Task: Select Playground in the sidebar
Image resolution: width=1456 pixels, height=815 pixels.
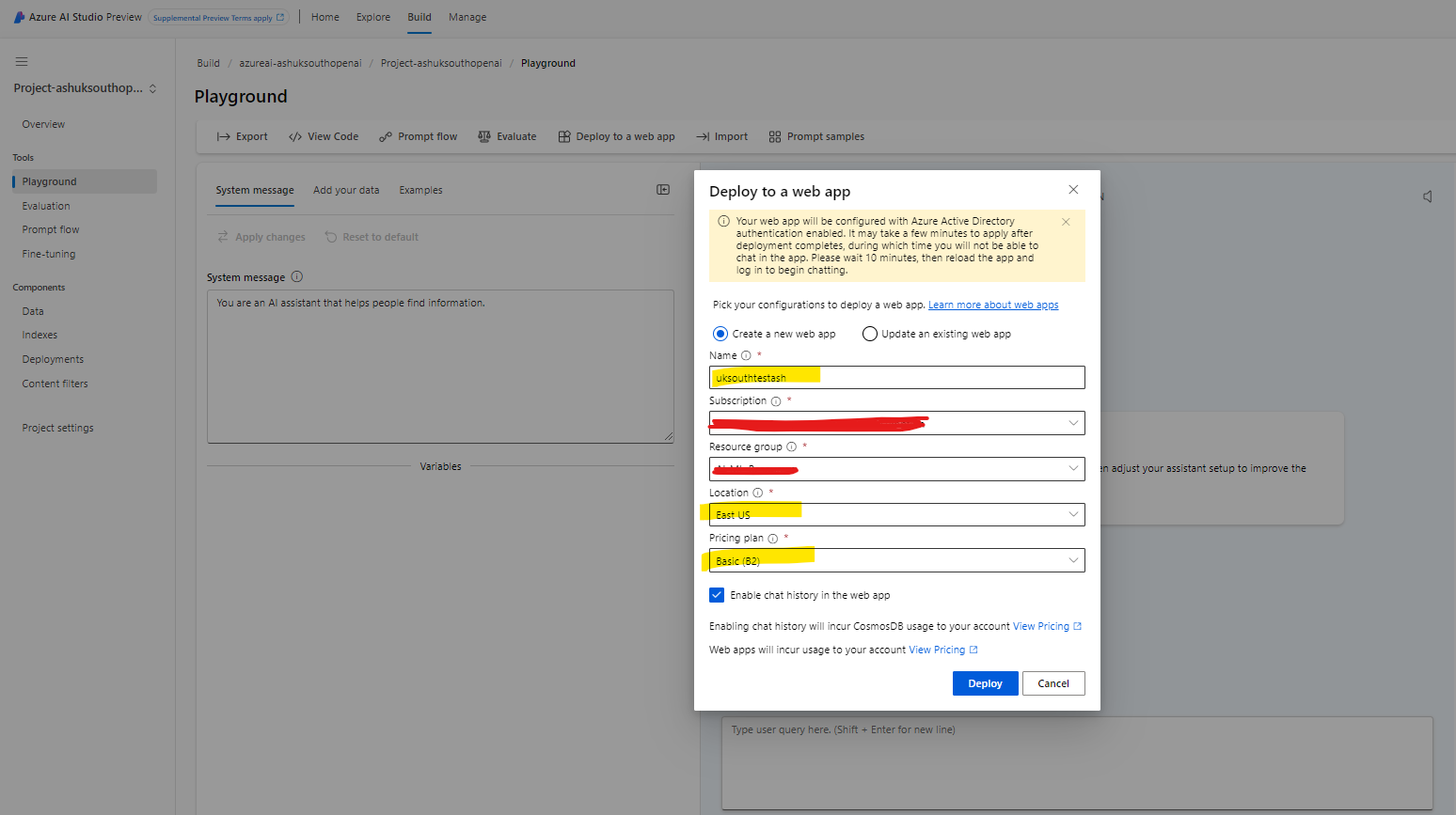Action: coord(85,181)
